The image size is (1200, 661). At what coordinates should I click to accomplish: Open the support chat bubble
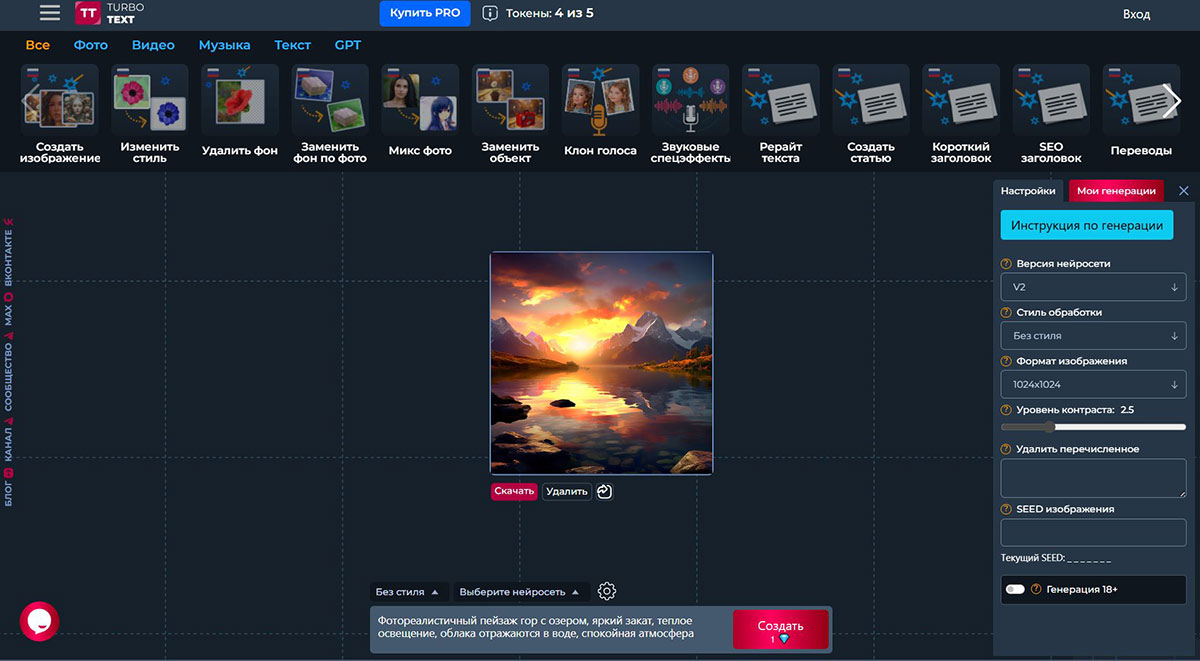(x=39, y=621)
